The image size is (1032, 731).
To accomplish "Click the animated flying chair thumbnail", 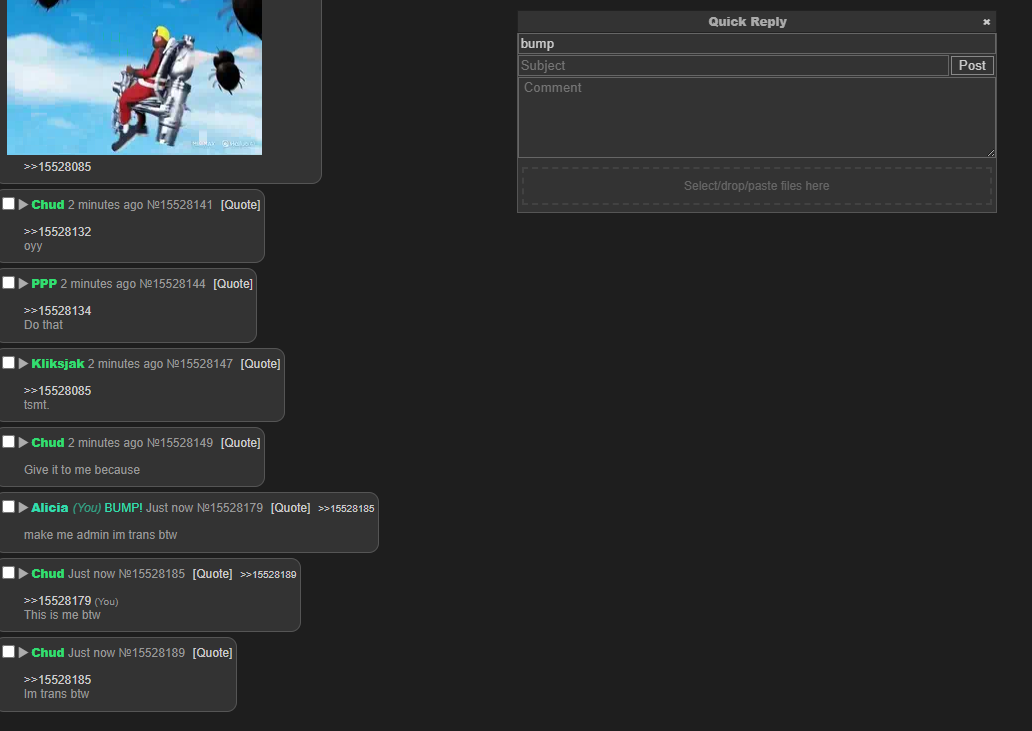I will (134, 77).
